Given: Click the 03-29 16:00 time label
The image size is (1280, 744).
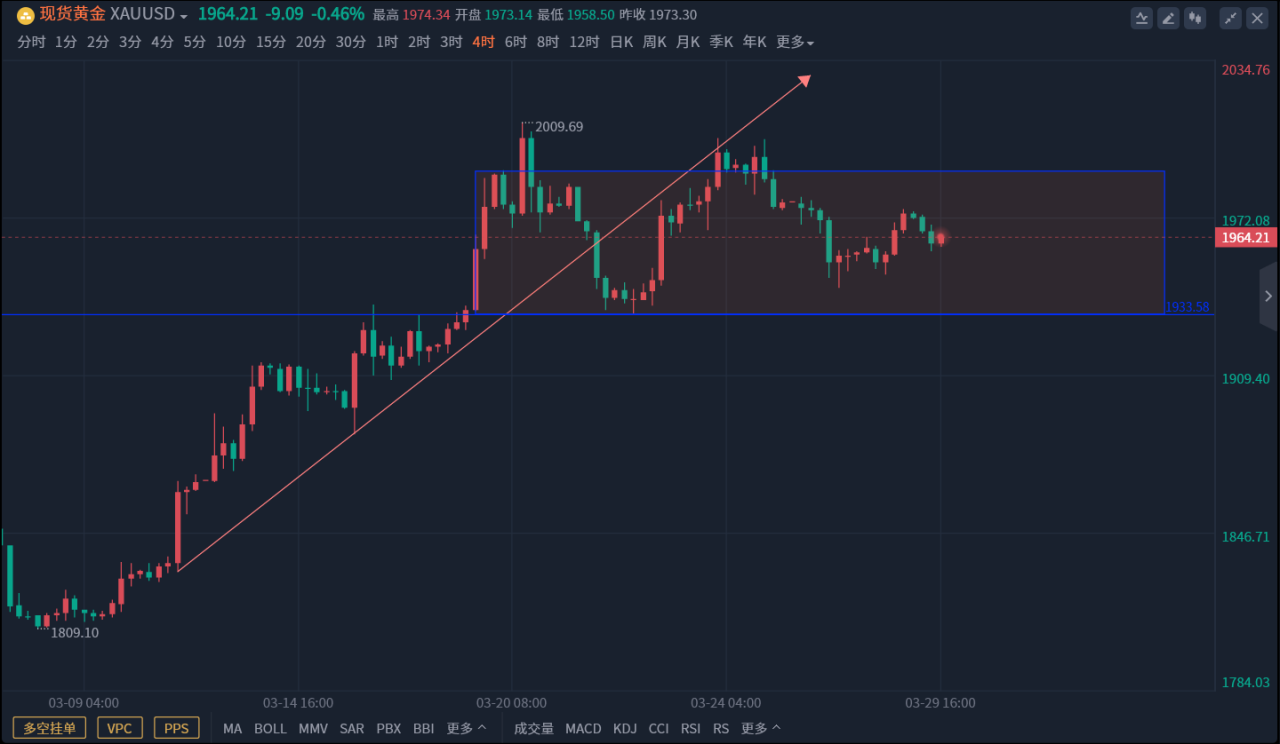Looking at the screenshot, I should pyautogui.click(x=940, y=703).
